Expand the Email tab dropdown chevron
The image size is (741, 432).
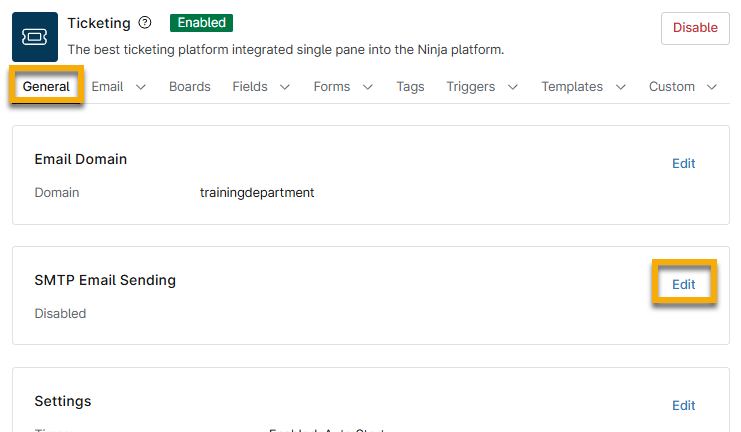coord(141,87)
